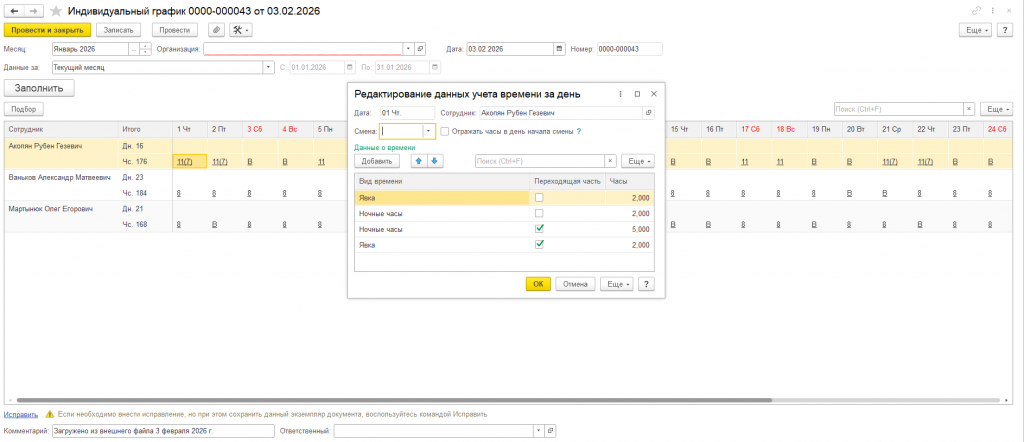Cancel the dialog with Отмена

click(575, 284)
